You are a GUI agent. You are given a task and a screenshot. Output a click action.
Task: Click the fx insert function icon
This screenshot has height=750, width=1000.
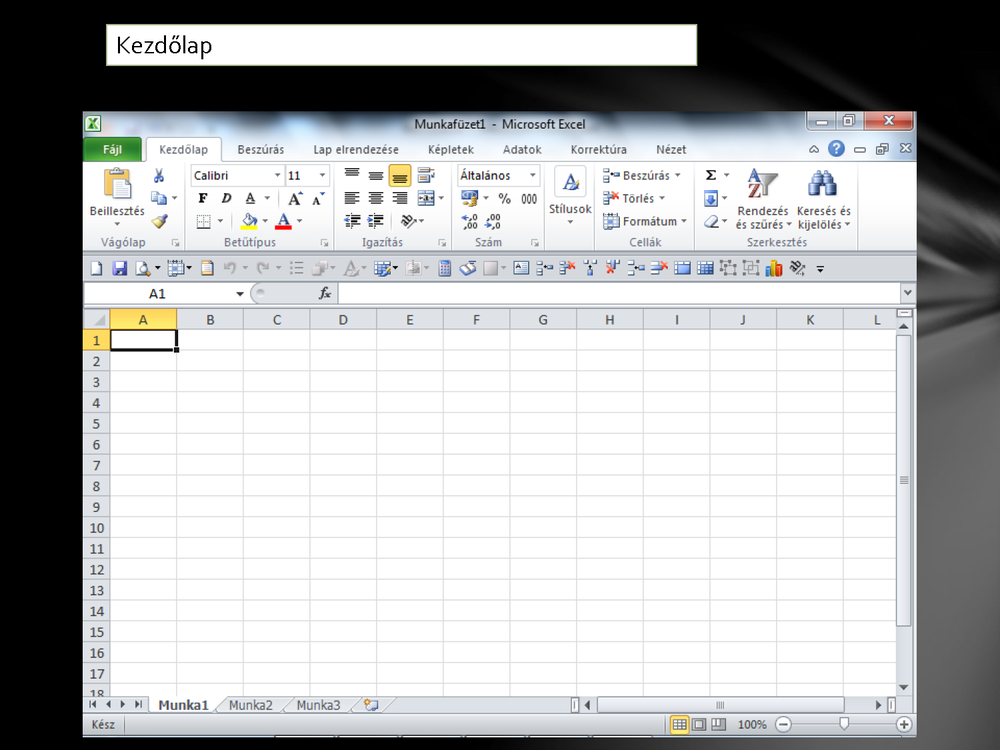coord(325,293)
